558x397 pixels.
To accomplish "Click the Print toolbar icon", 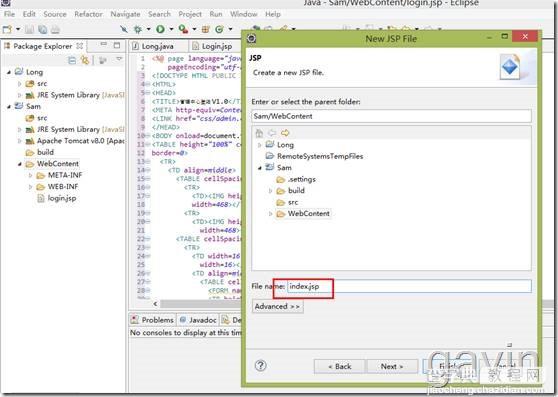I will click(x=55, y=30).
